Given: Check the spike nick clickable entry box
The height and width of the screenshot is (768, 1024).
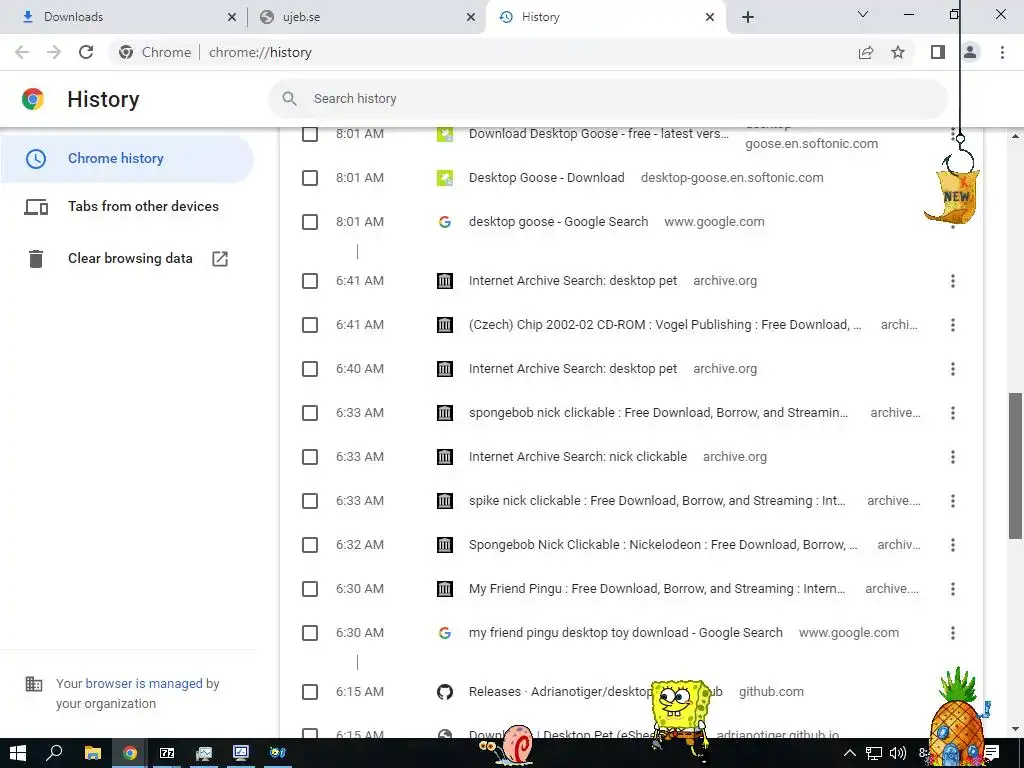Looking at the screenshot, I should 310,501.
